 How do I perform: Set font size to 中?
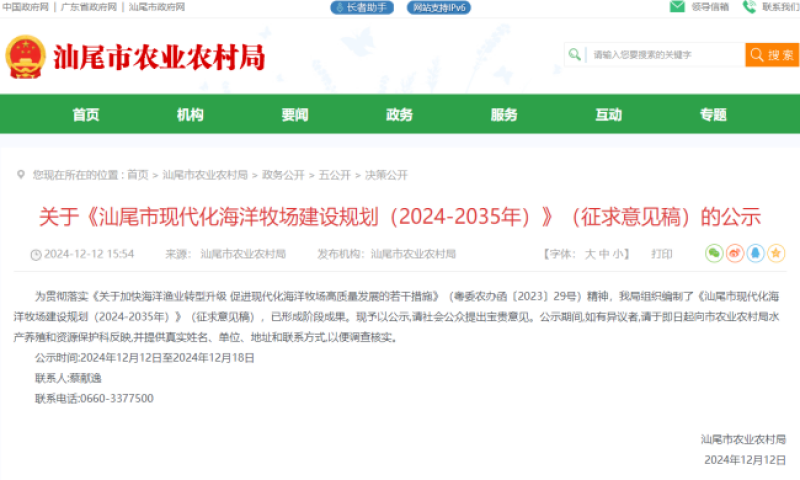[x=604, y=254]
